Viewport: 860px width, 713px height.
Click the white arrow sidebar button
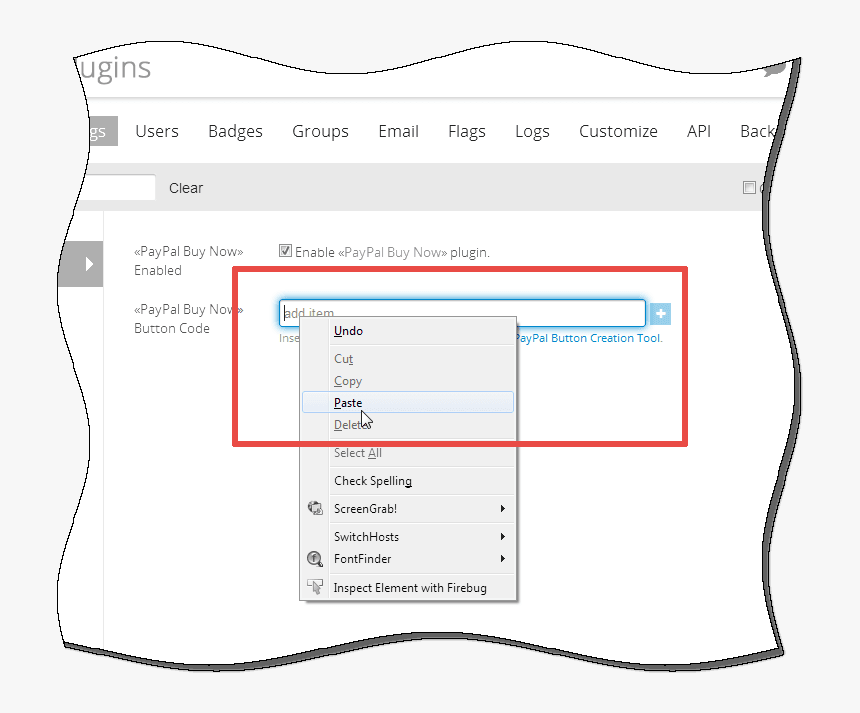click(83, 264)
